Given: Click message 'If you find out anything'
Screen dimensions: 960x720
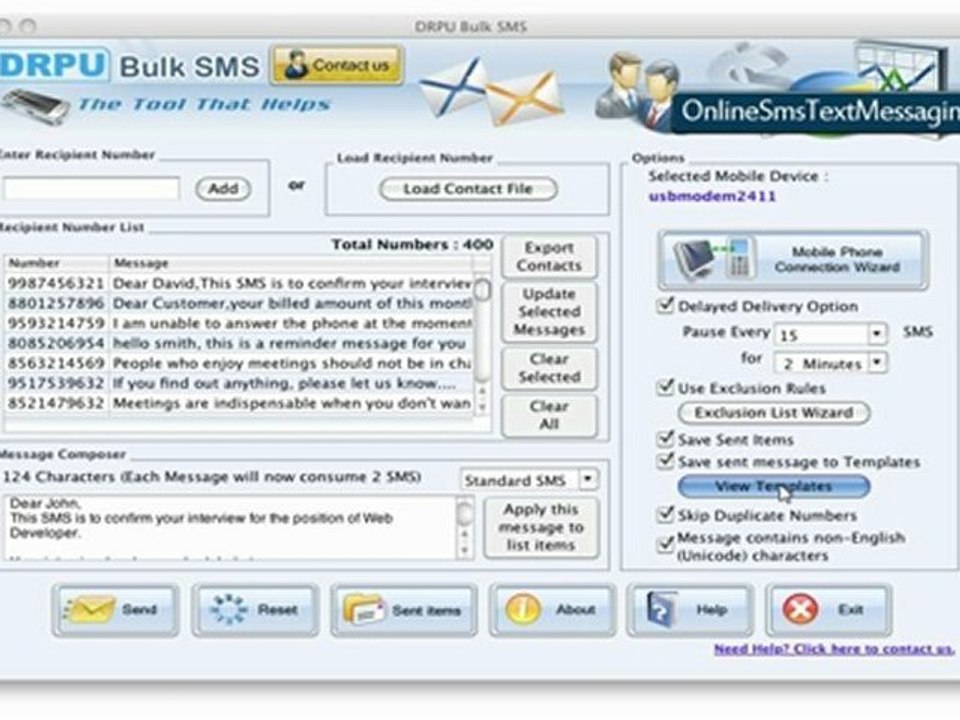Looking at the screenshot, I should click(x=284, y=383).
